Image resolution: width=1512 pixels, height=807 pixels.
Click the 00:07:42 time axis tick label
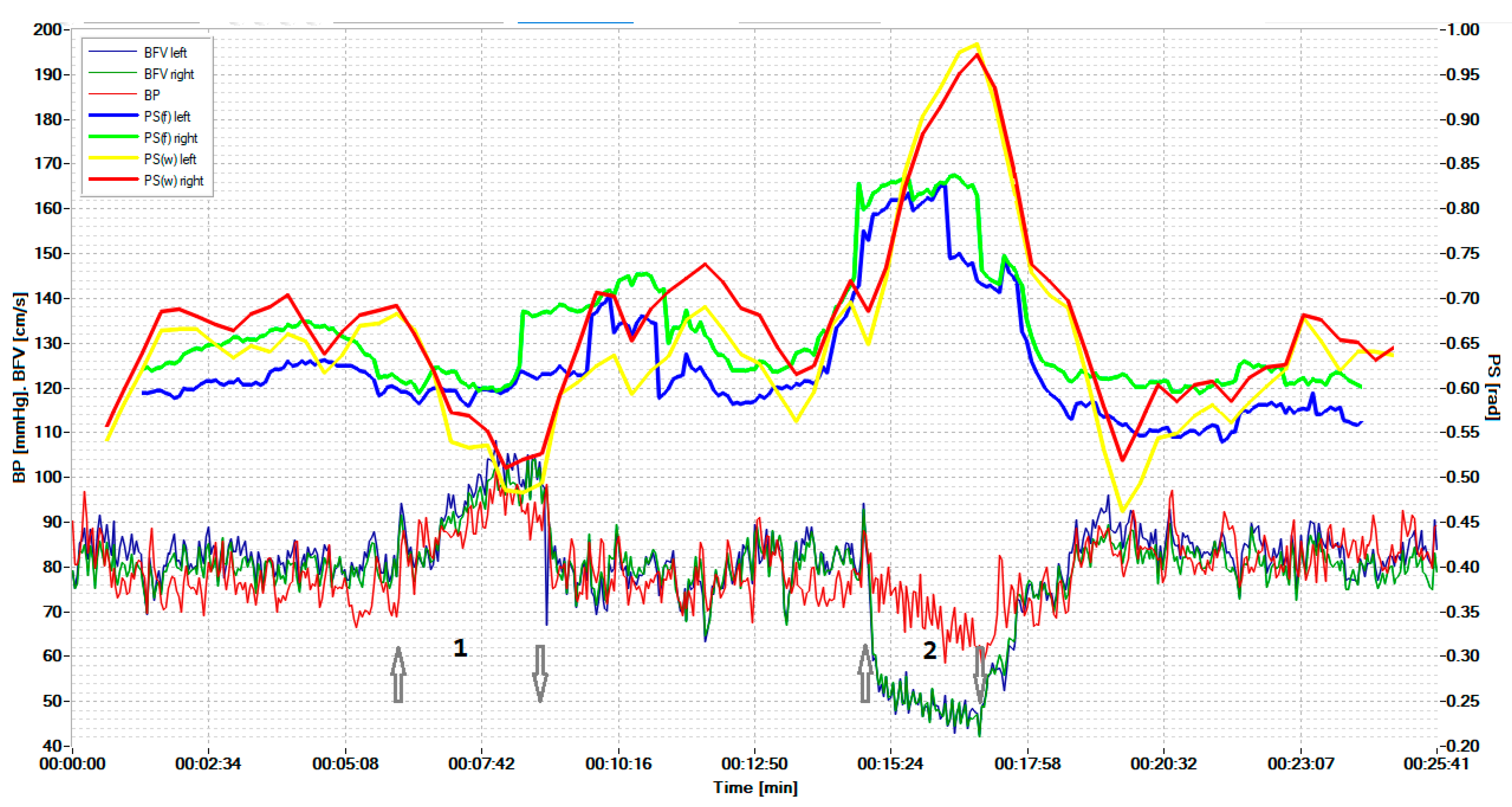point(481,764)
